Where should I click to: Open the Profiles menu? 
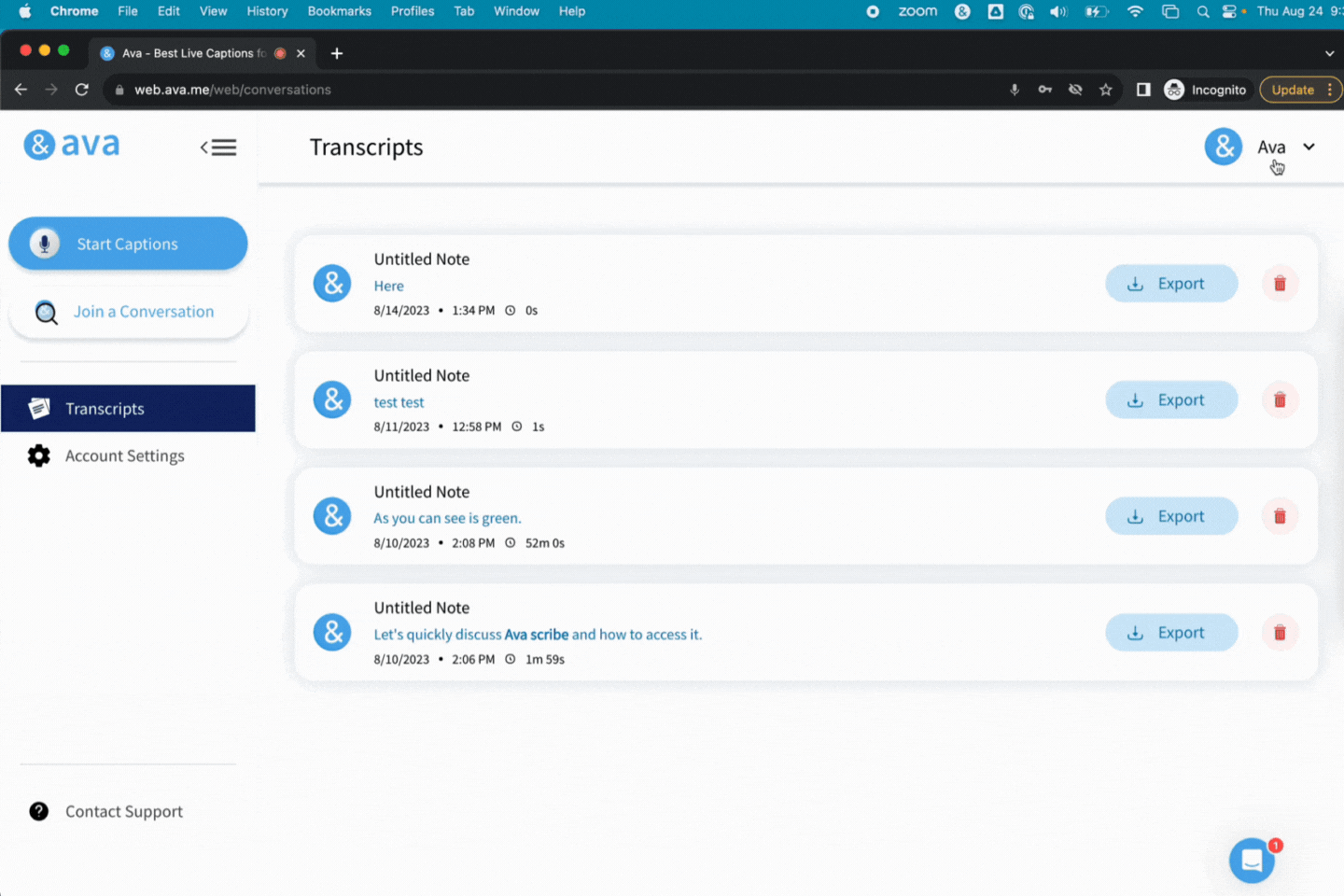(413, 11)
